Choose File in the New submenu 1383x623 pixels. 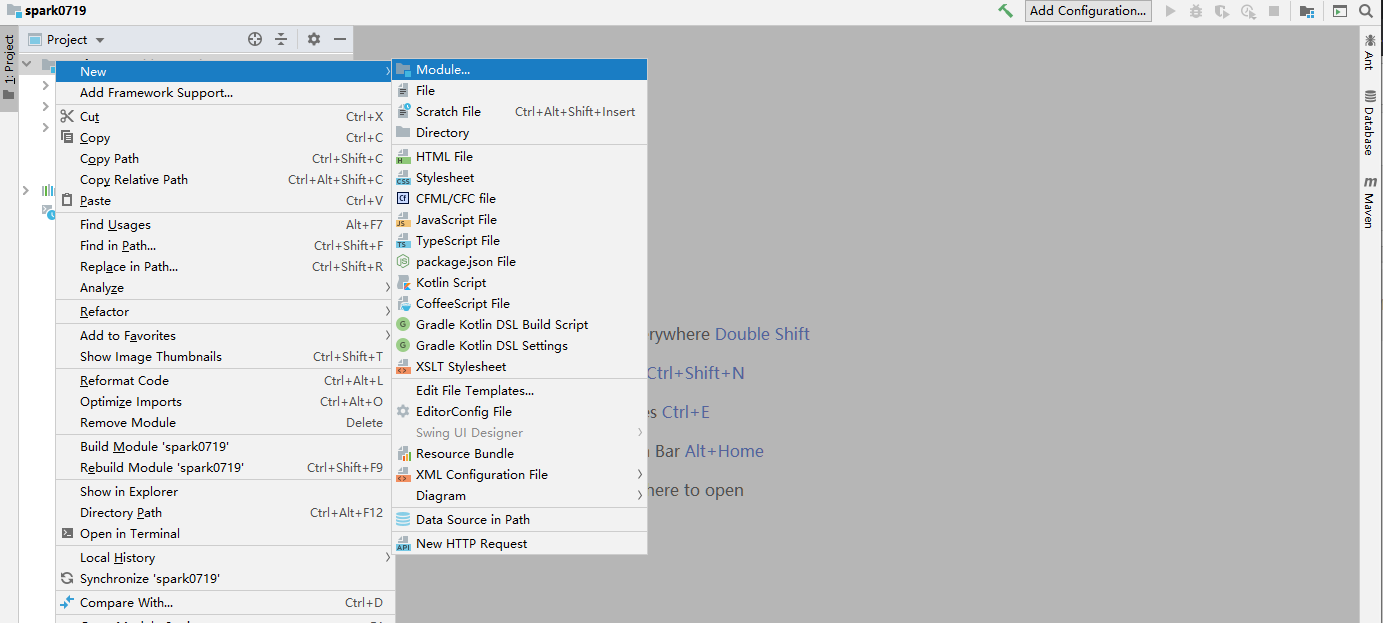520,90
